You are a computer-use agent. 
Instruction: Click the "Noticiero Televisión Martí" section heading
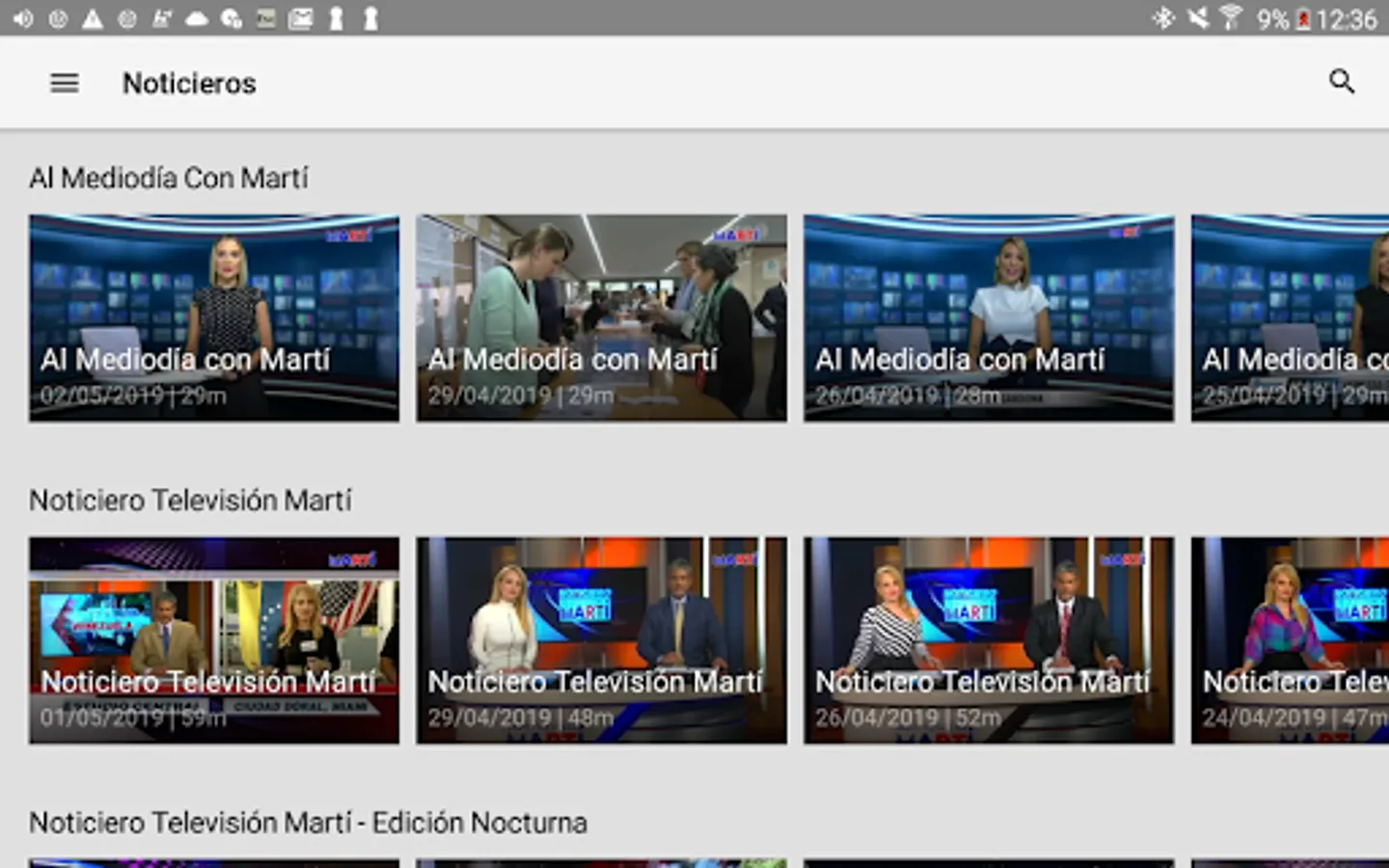[190, 500]
